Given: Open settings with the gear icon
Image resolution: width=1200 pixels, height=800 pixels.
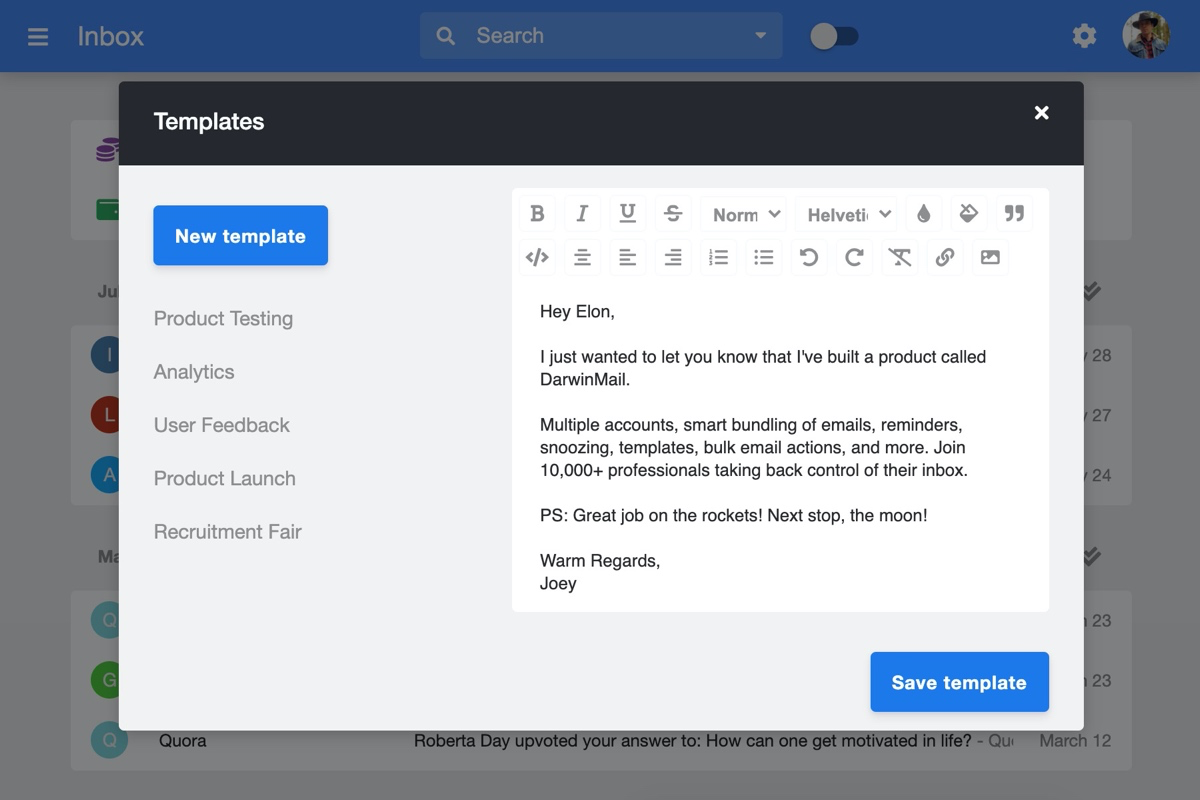Looking at the screenshot, I should 1084,36.
